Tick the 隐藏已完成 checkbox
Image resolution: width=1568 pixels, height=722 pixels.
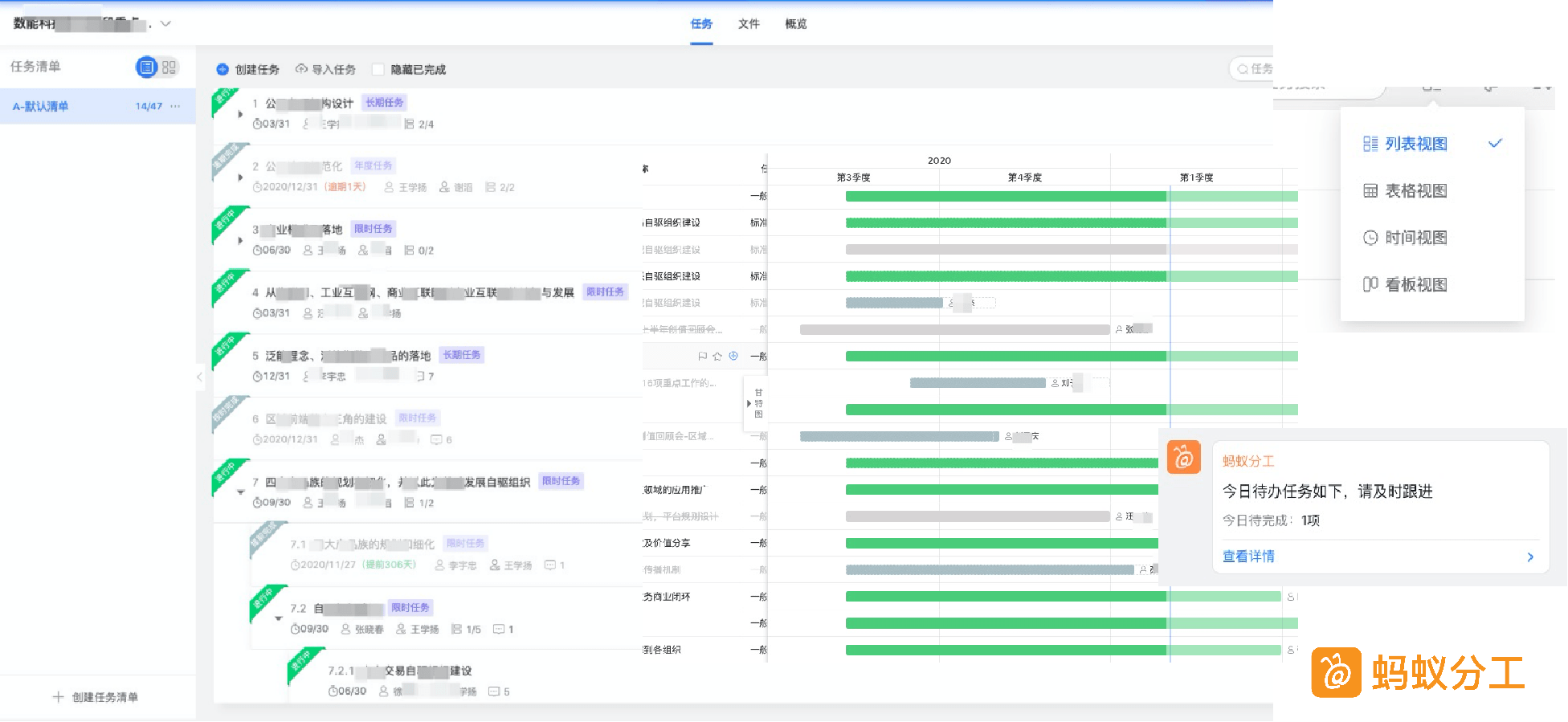(378, 70)
